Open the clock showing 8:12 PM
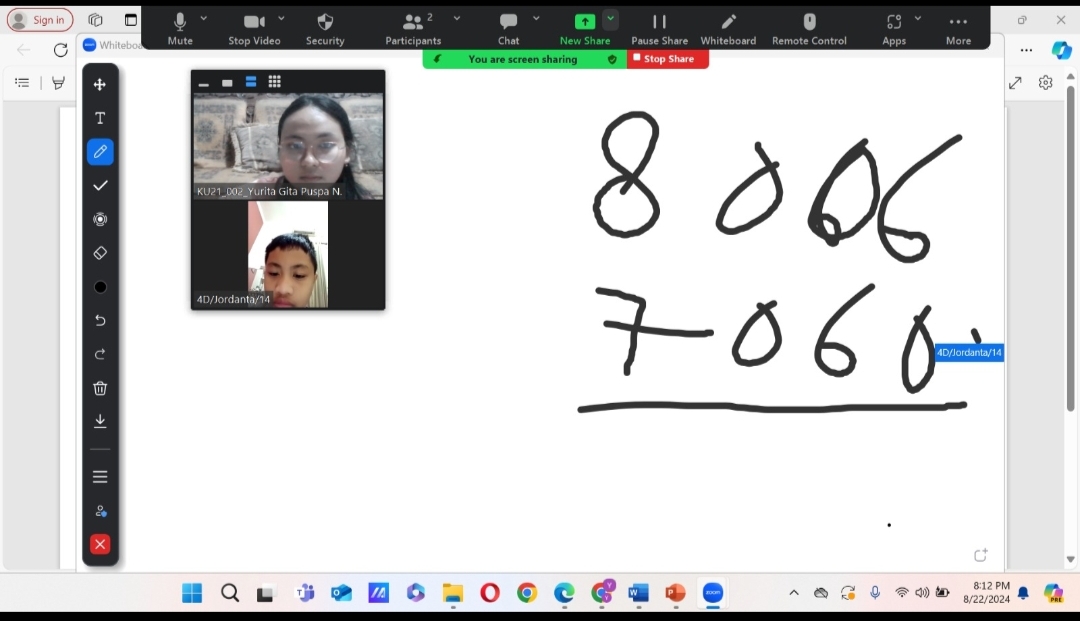This screenshot has height=621, width=1080. click(987, 592)
